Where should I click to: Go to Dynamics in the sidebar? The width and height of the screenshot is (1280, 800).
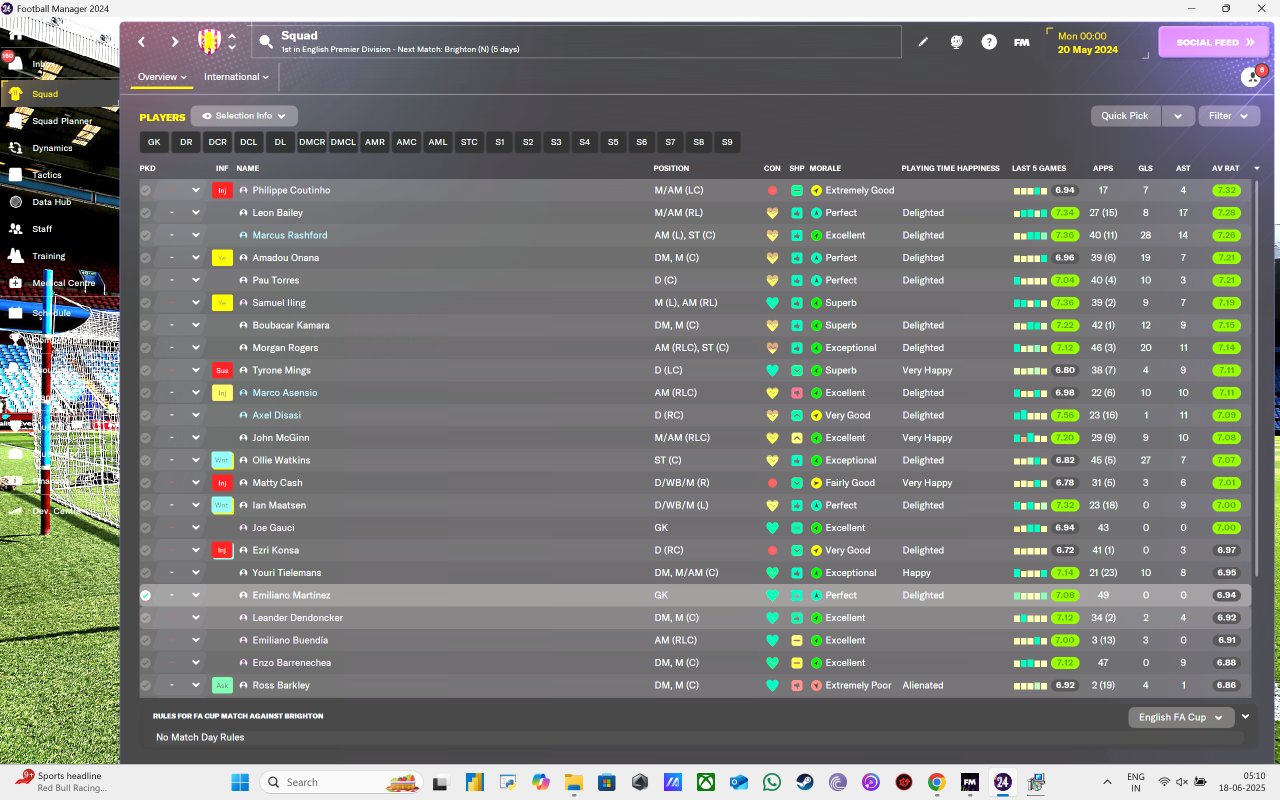pos(52,148)
